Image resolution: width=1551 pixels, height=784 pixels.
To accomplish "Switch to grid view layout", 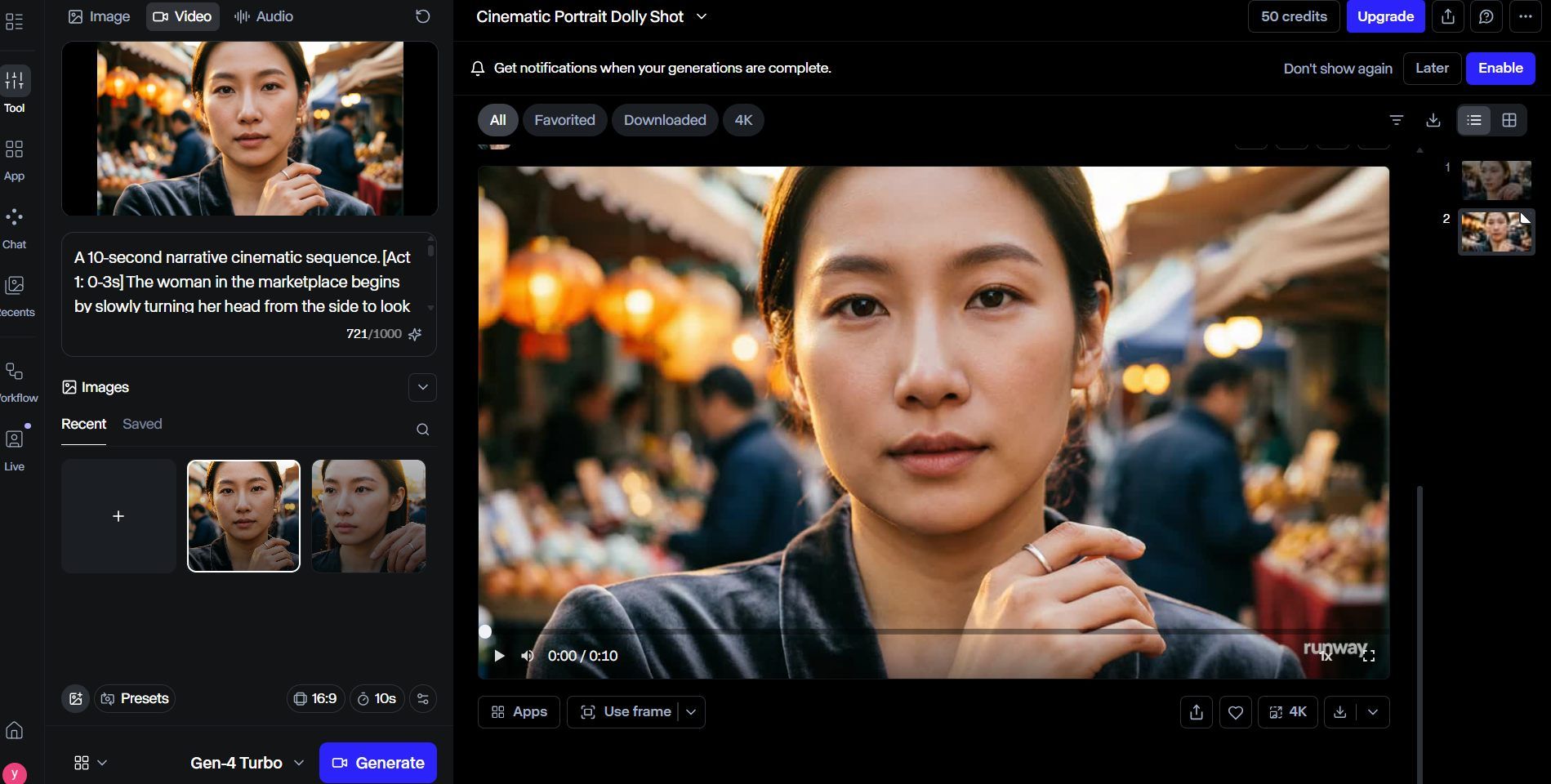I will tap(1509, 120).
